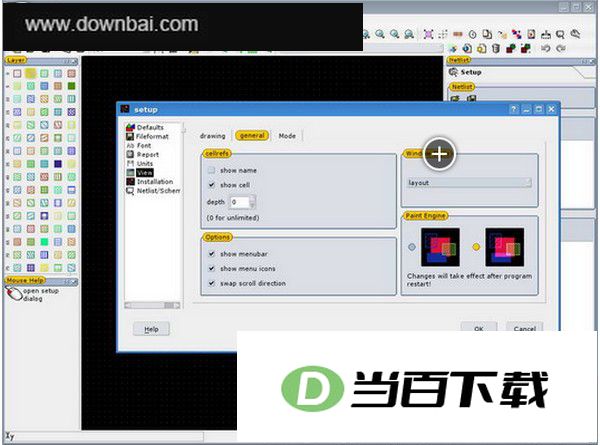This screenshot has width=600, height=445.
Task: Click the yellow document toolbar icon
Action: click(x=481, y=49)
